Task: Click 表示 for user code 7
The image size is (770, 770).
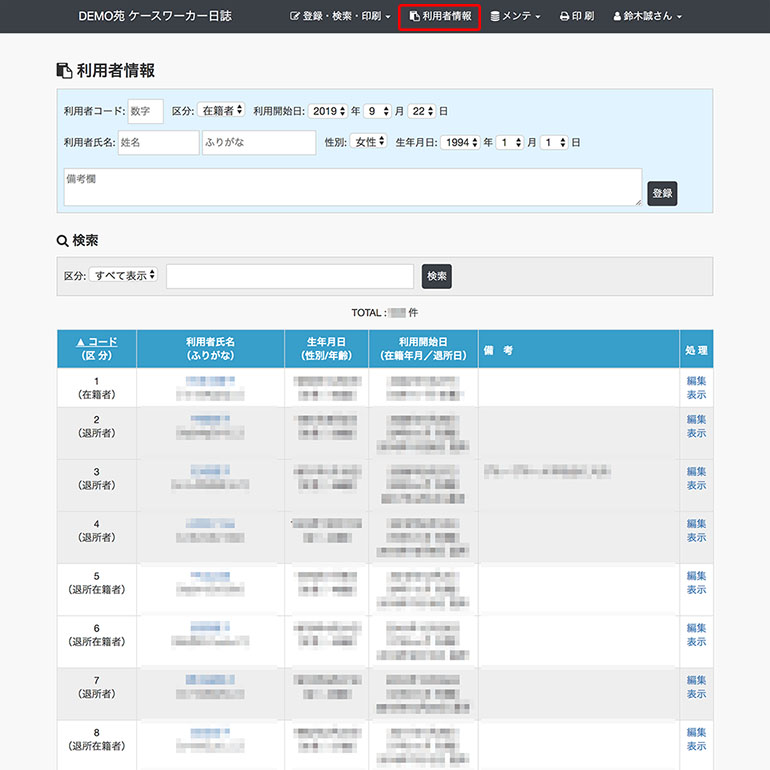Action: [696, 694]
